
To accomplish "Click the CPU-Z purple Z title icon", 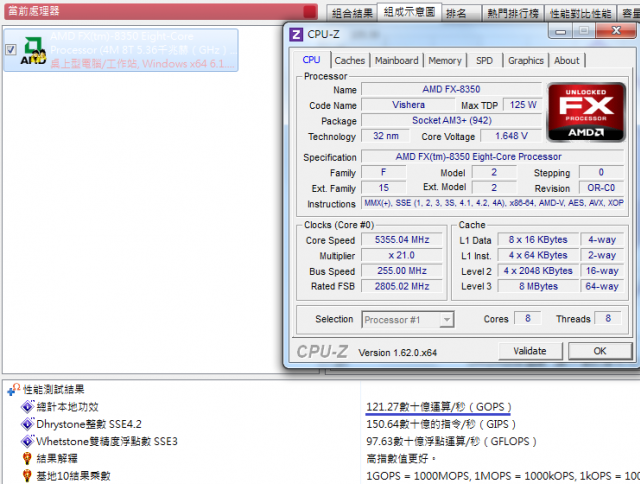I will pyautogui.click(x=296, y=34).
